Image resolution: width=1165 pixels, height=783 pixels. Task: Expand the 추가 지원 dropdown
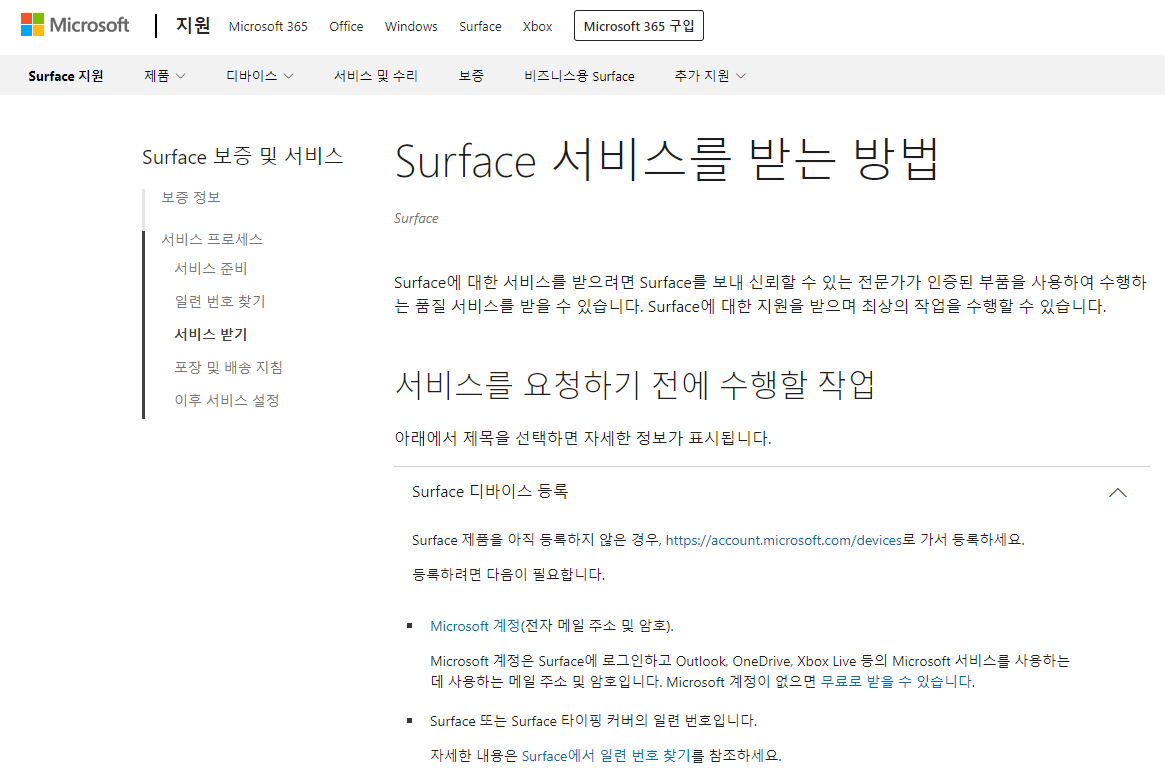coord(710,76)
